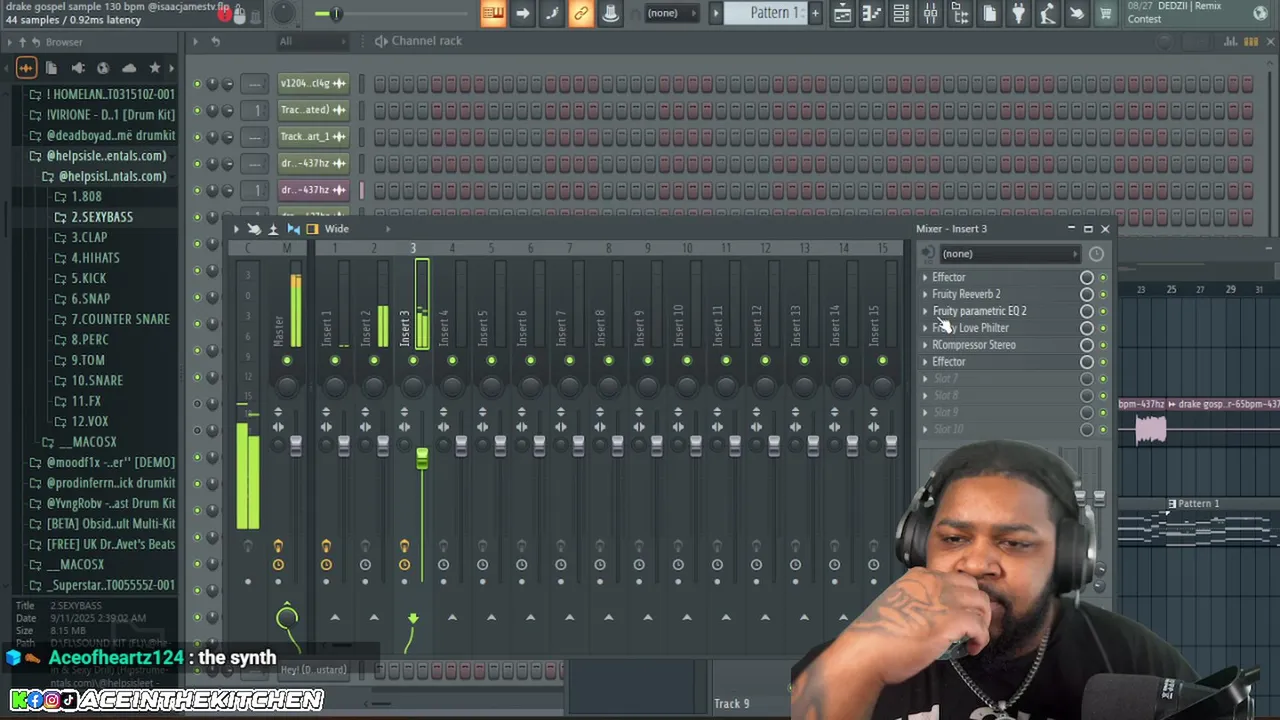Open the shopping cart content library

click(x=1106, y=13)
